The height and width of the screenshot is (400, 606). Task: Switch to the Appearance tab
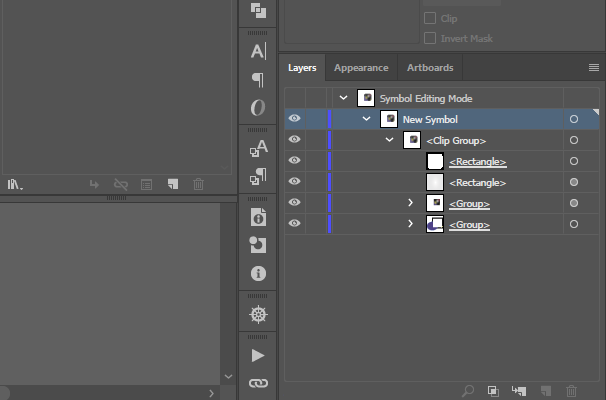click(x=361, y=68)
